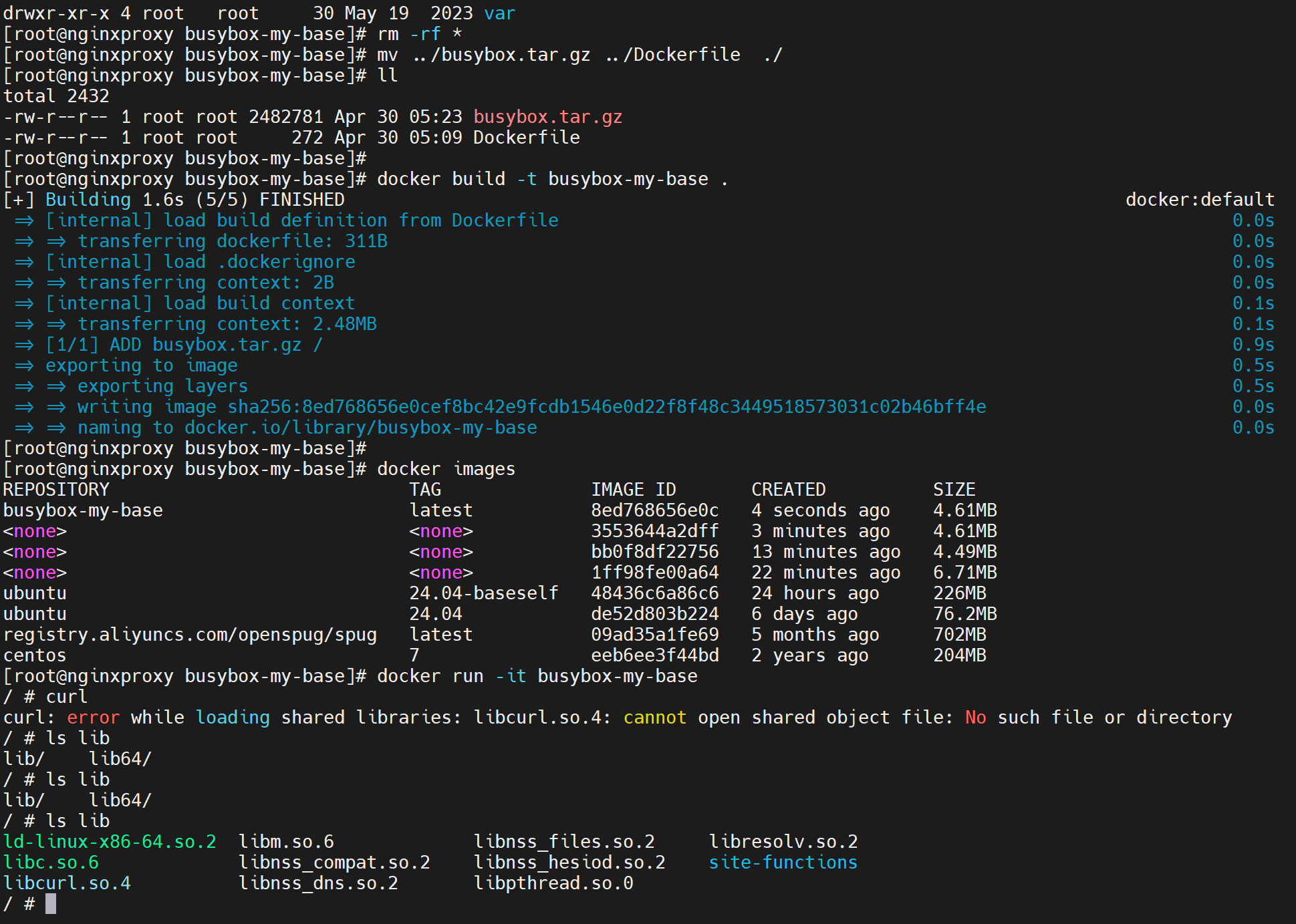The image size is (1296, 924).
Task: Click the SIZE column header
Action: pos(954,490)
